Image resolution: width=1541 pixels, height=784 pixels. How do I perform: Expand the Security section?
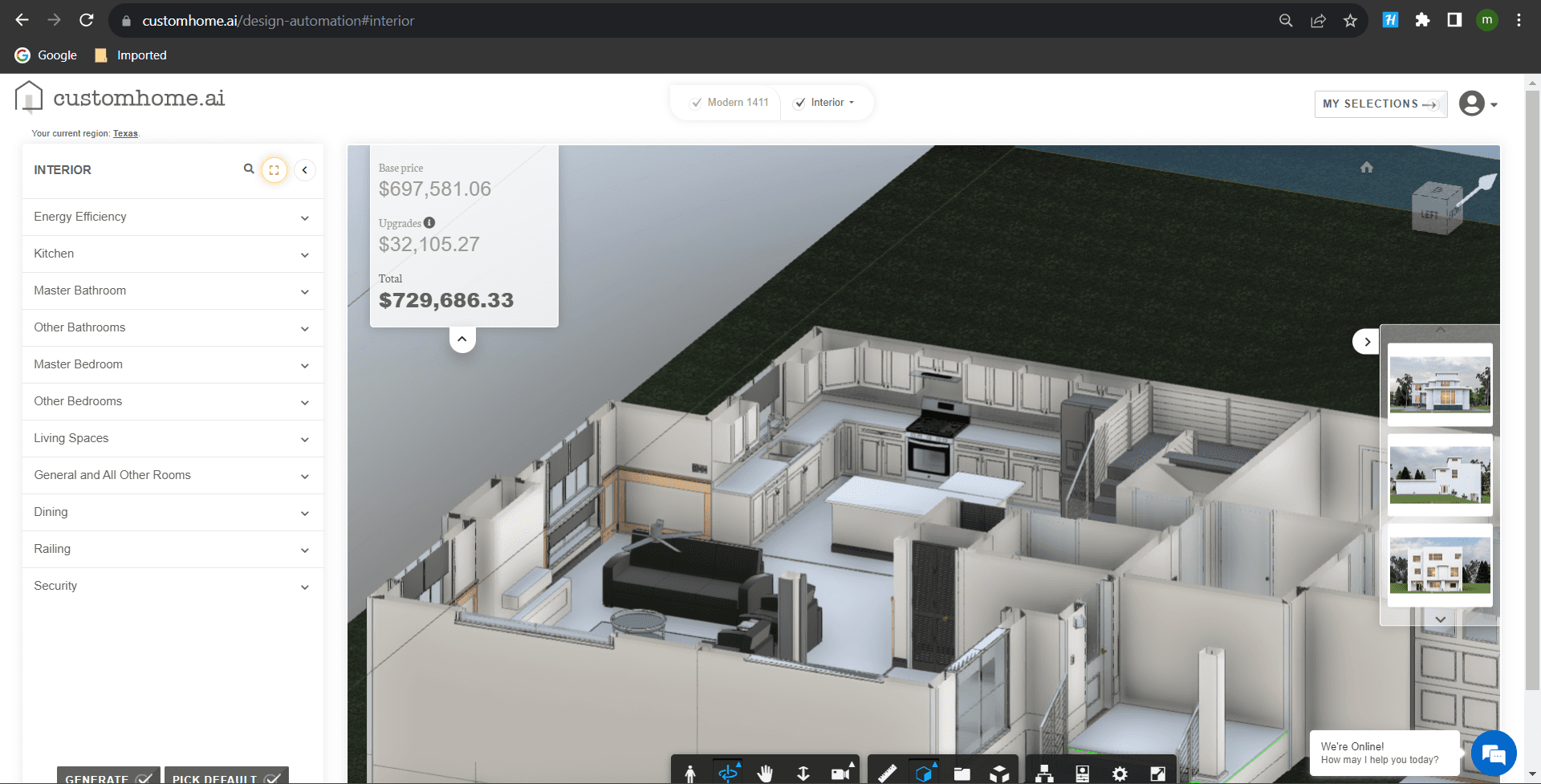[x=173, y=586]
